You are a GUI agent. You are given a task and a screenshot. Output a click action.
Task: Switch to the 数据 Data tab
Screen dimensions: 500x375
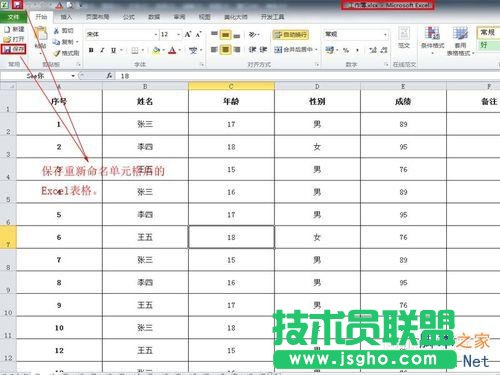[154, 17]
